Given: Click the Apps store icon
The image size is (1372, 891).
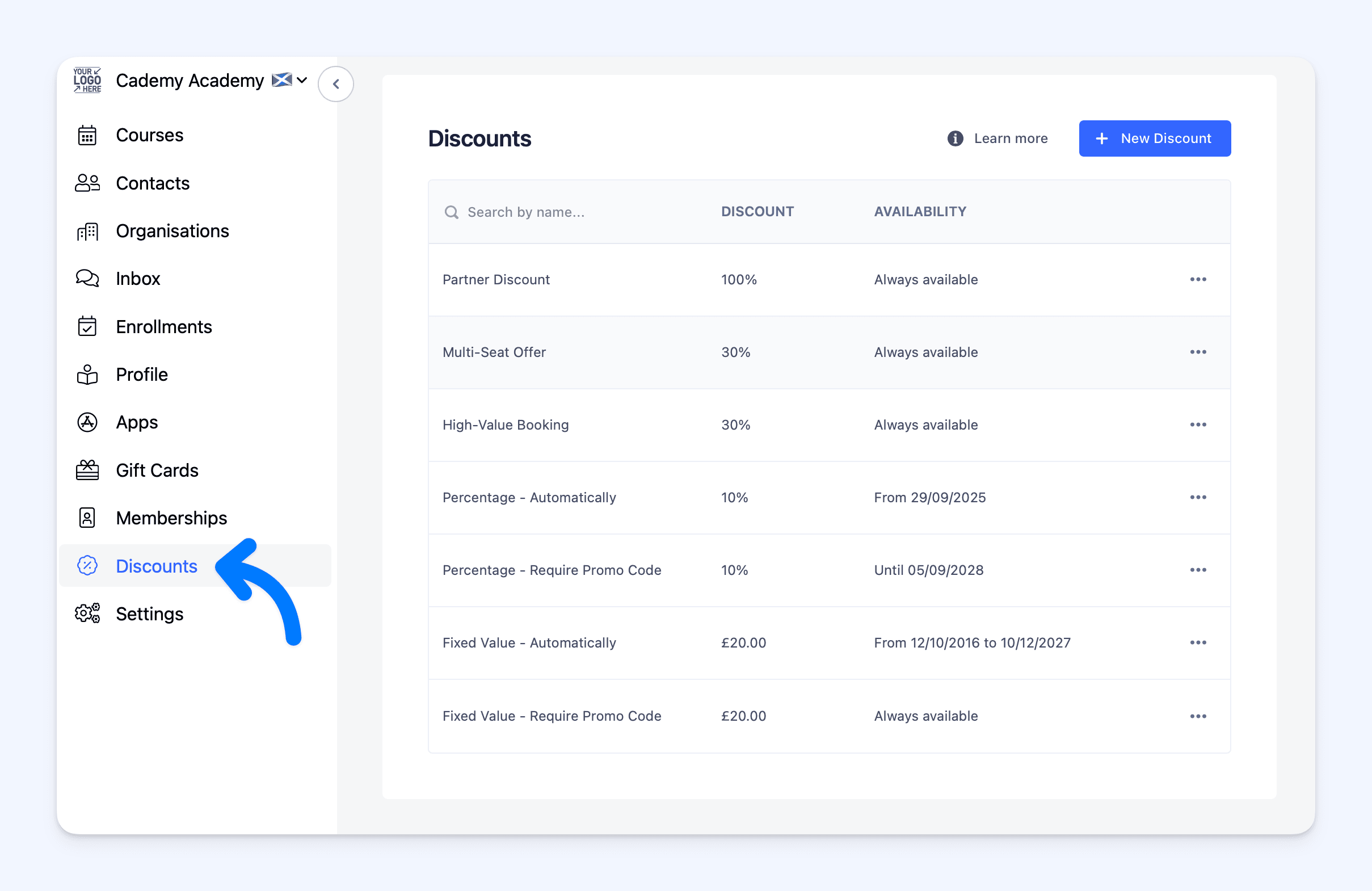Looking at the screenshot, I should tap(87, 422).
